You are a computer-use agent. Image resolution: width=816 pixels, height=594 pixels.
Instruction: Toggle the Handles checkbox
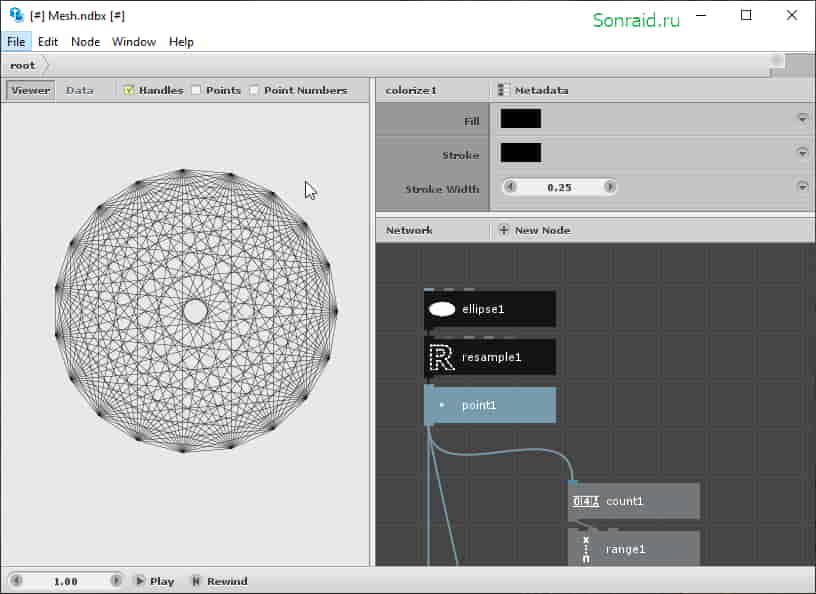click(128, 90)
